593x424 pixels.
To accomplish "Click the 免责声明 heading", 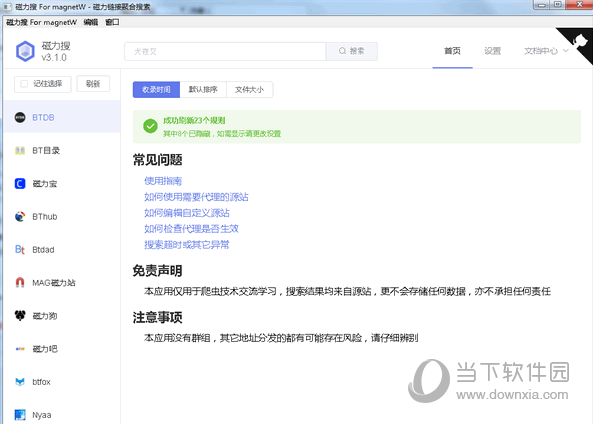I will point(157,270).
